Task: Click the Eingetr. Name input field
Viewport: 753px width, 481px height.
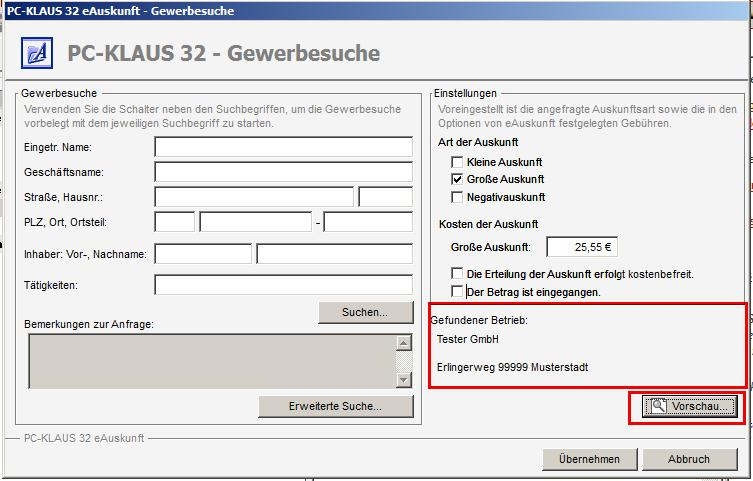Action: coord(283,147)
